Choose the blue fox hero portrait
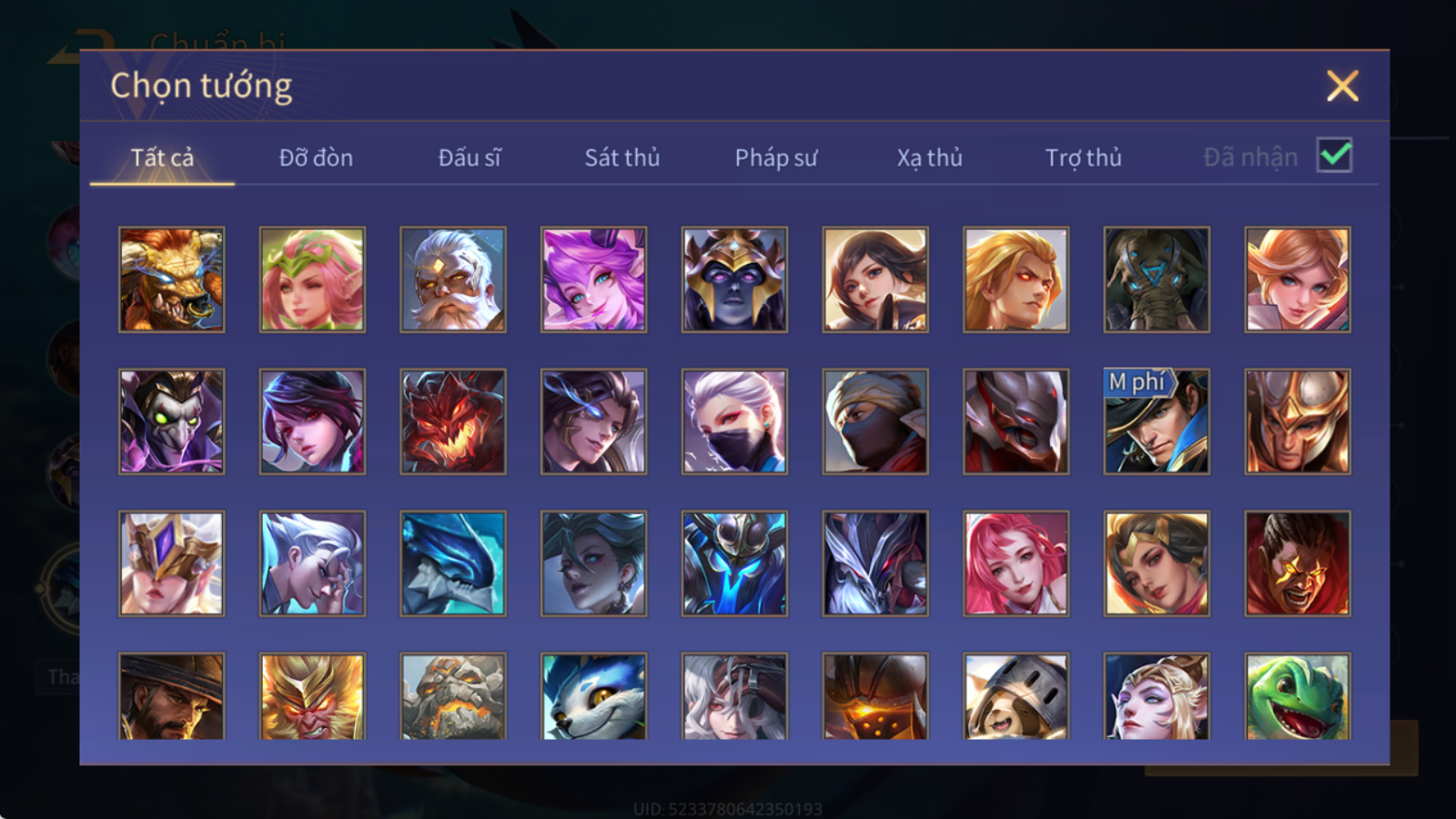The height and width of the screenshot is (819, 1456). click(593, 696)
